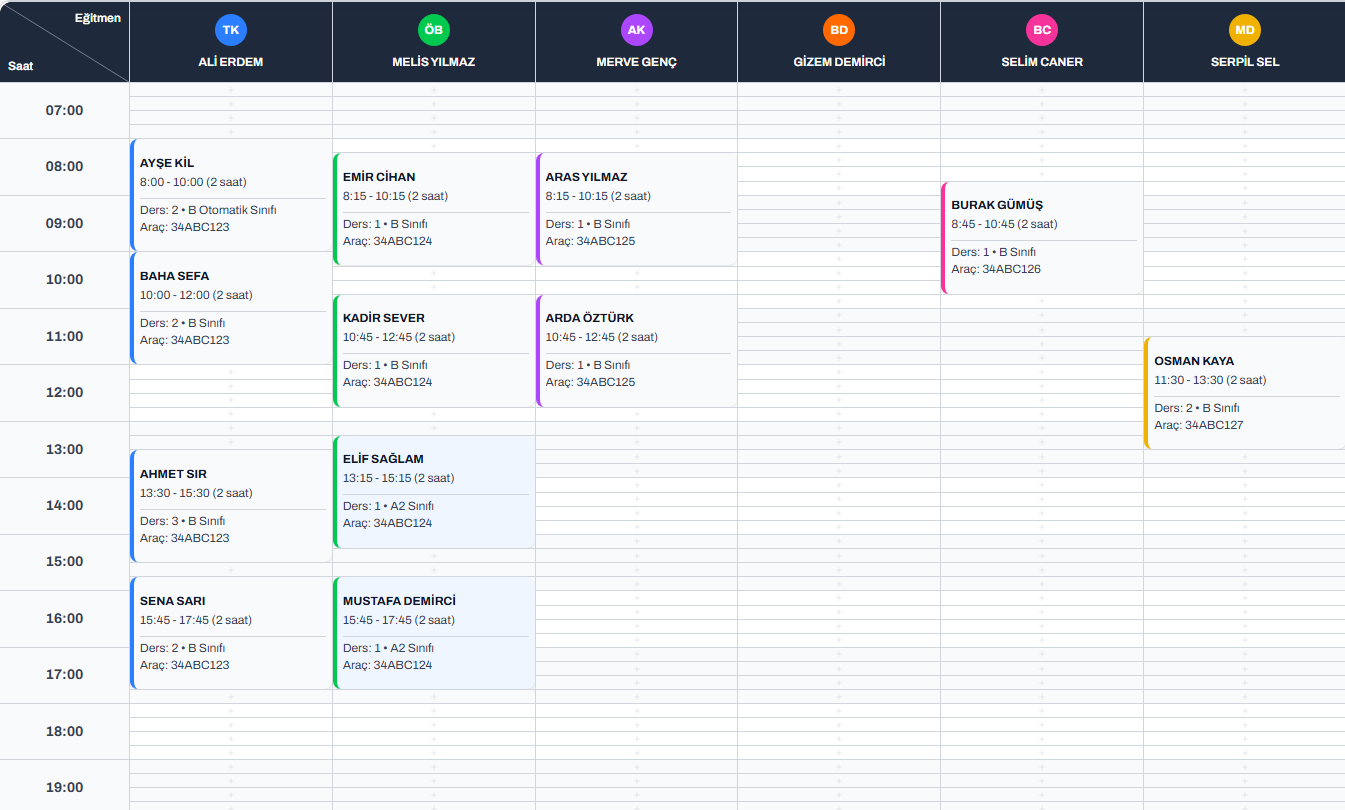
Task: Click Melis Yılmaz's green ÖB avatar
Action: (x=433, y=30)
